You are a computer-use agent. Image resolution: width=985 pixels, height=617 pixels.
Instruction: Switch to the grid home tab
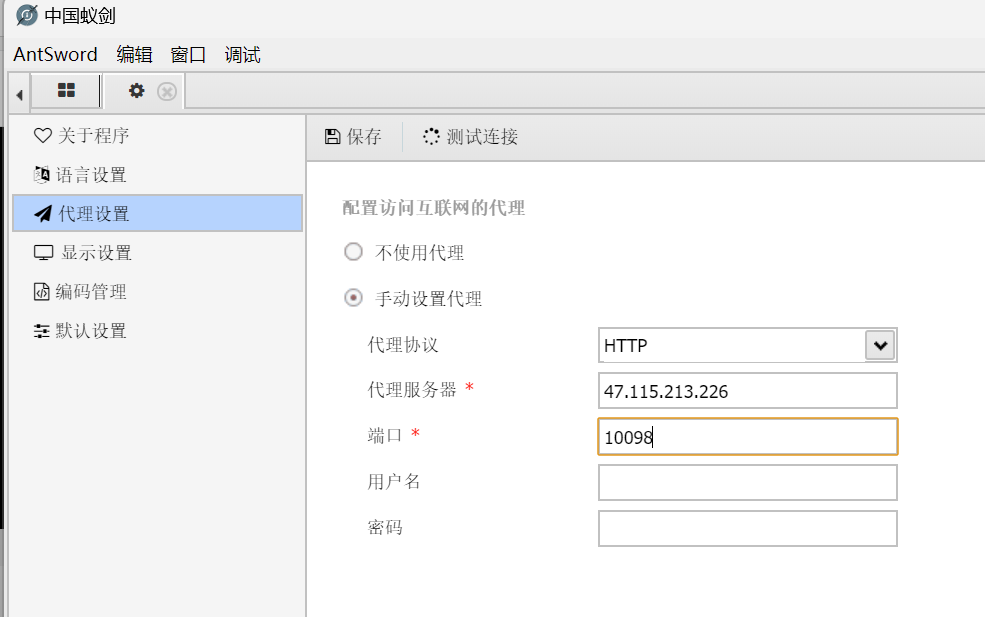[x=66, y=90]
